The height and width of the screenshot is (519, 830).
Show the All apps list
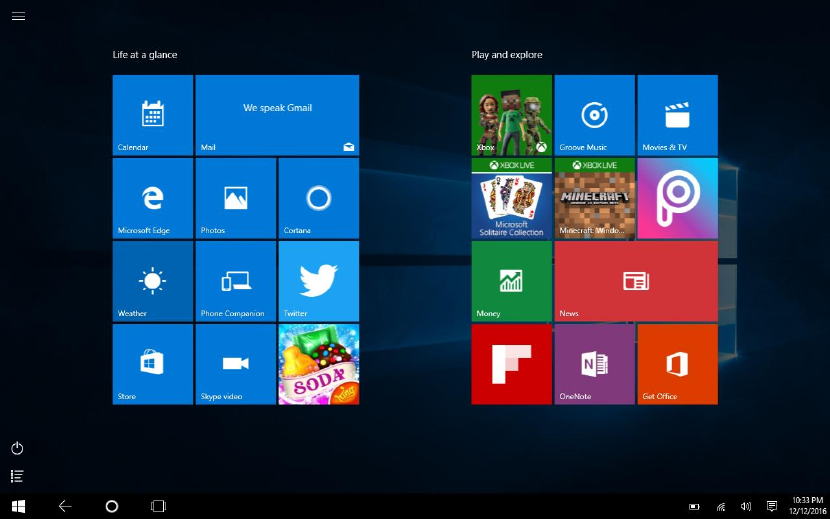[17, 476]
